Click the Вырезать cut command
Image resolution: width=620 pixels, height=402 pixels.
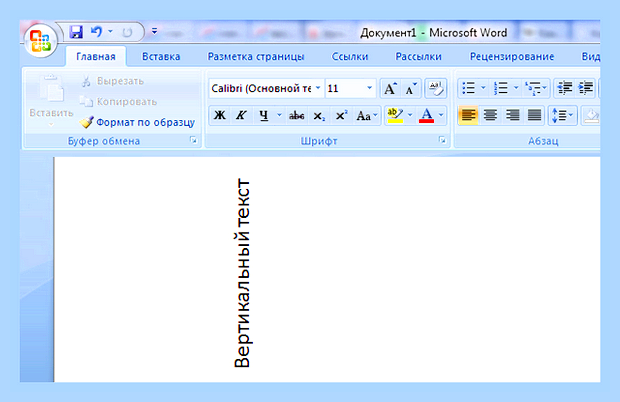click(x=112, y=81)
